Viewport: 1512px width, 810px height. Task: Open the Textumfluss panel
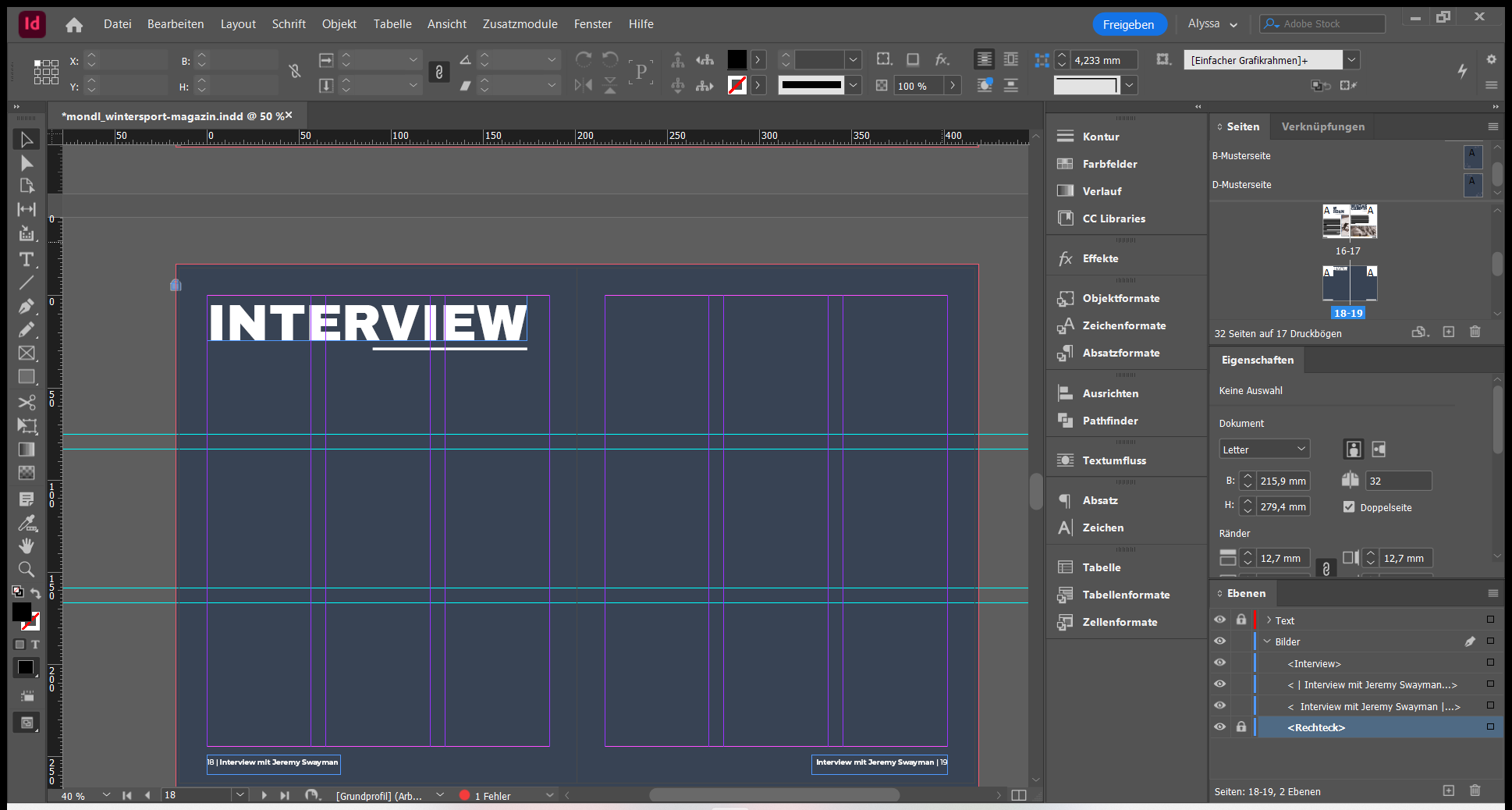point(1113,460)
